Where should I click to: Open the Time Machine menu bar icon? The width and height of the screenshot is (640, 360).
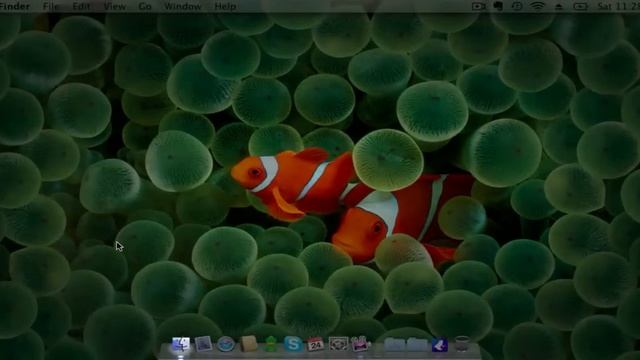[517, 6]
